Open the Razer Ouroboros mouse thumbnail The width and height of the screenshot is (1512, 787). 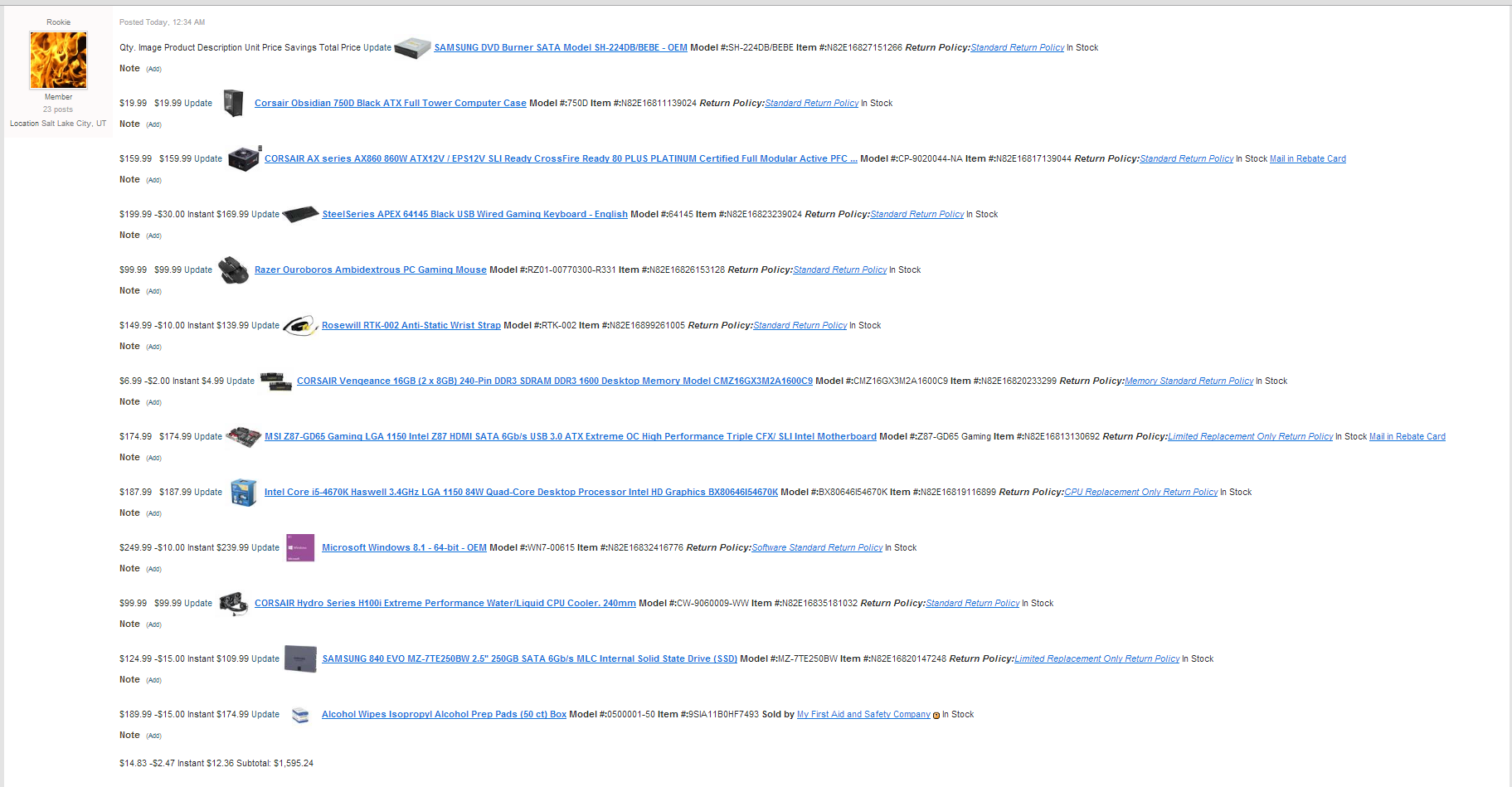pyautogui.click(x=233, y=270)
